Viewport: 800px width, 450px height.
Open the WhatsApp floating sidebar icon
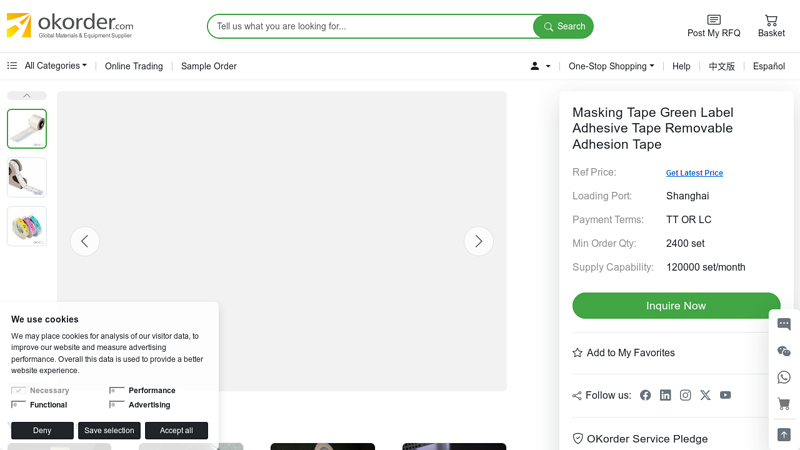tap(784, 378)
